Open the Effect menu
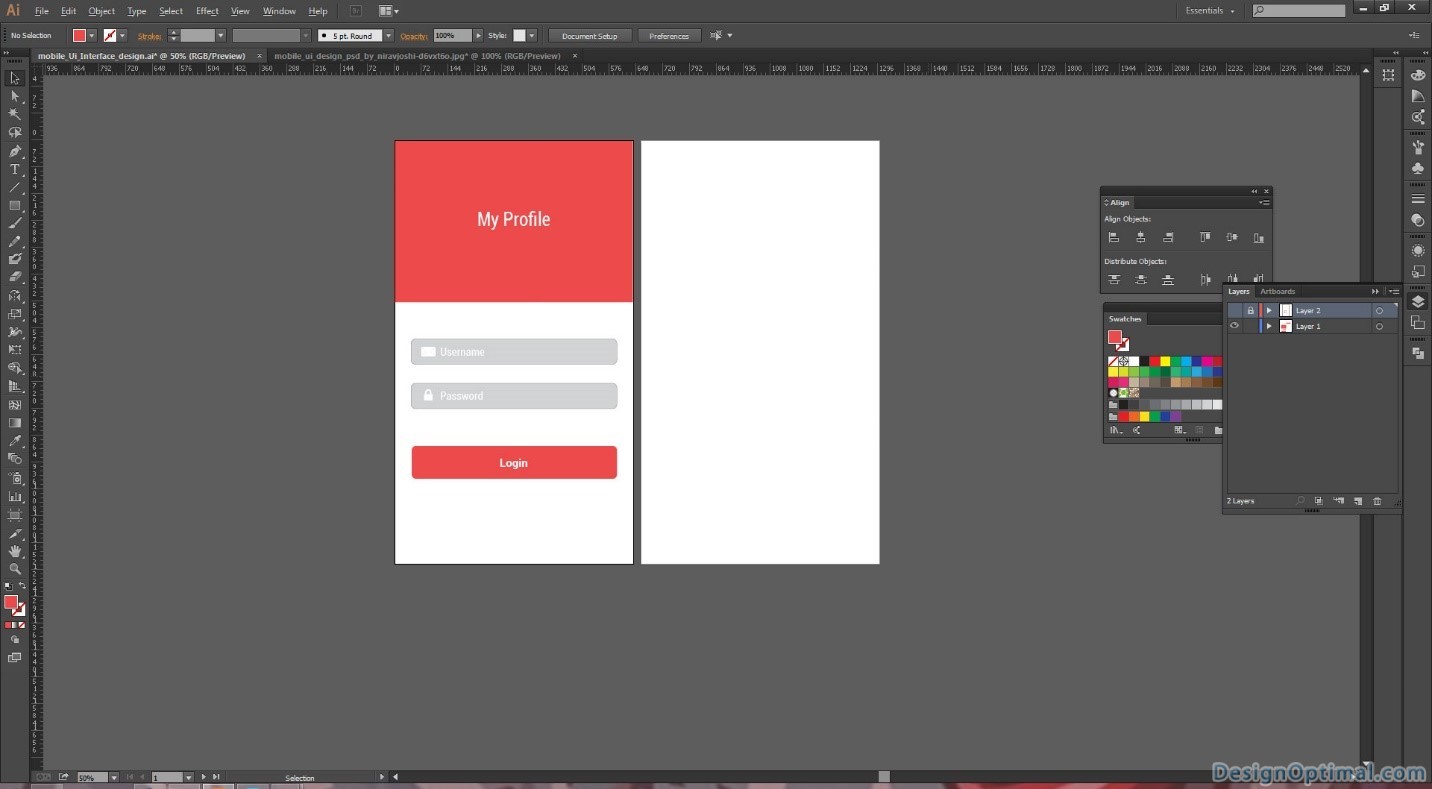This screenshot has width=1432, height=789. pyautogui.click(x=207, y=11)
